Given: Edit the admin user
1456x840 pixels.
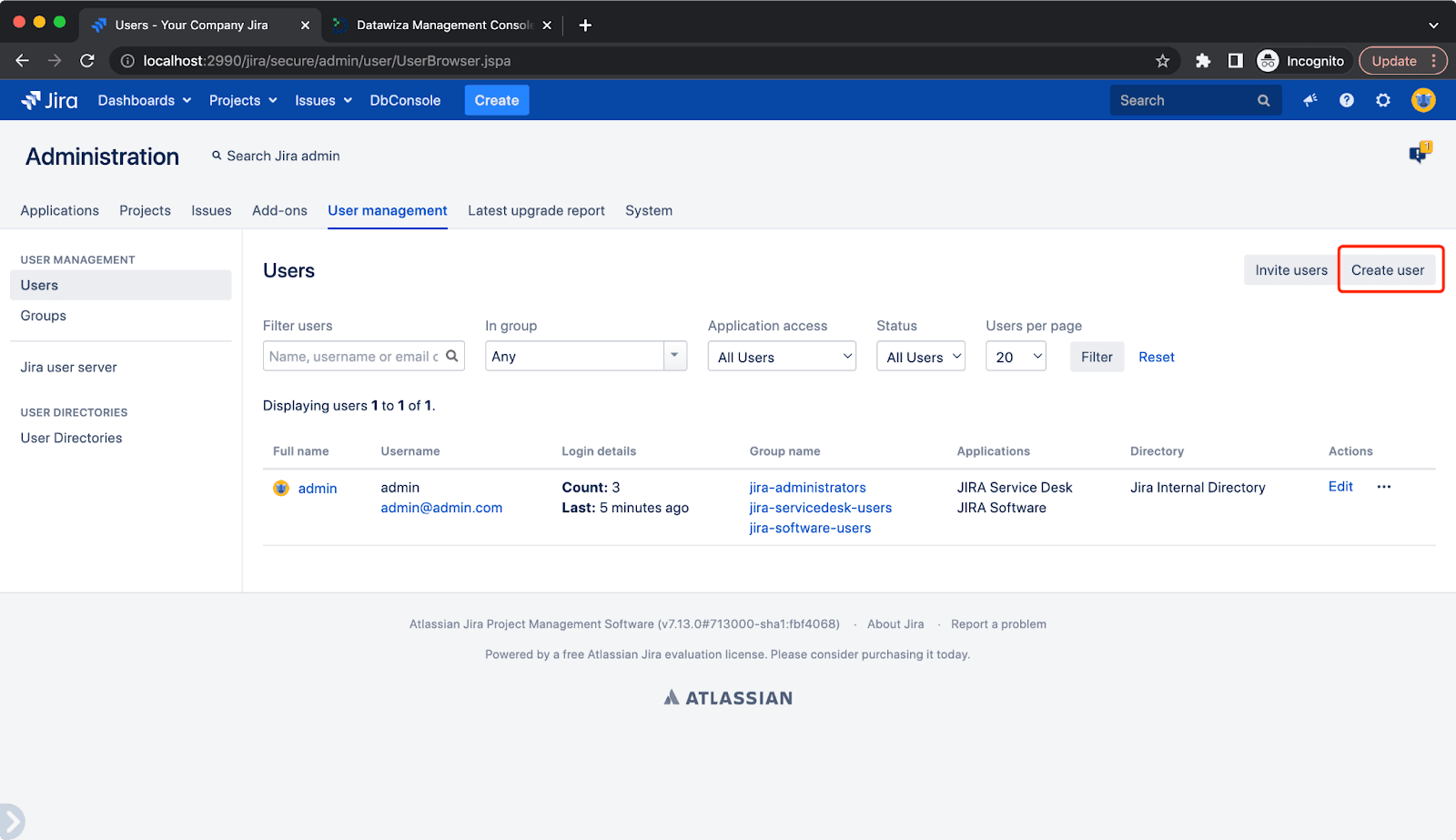Looking at the screenshot, I should (x=1340, y=487).
